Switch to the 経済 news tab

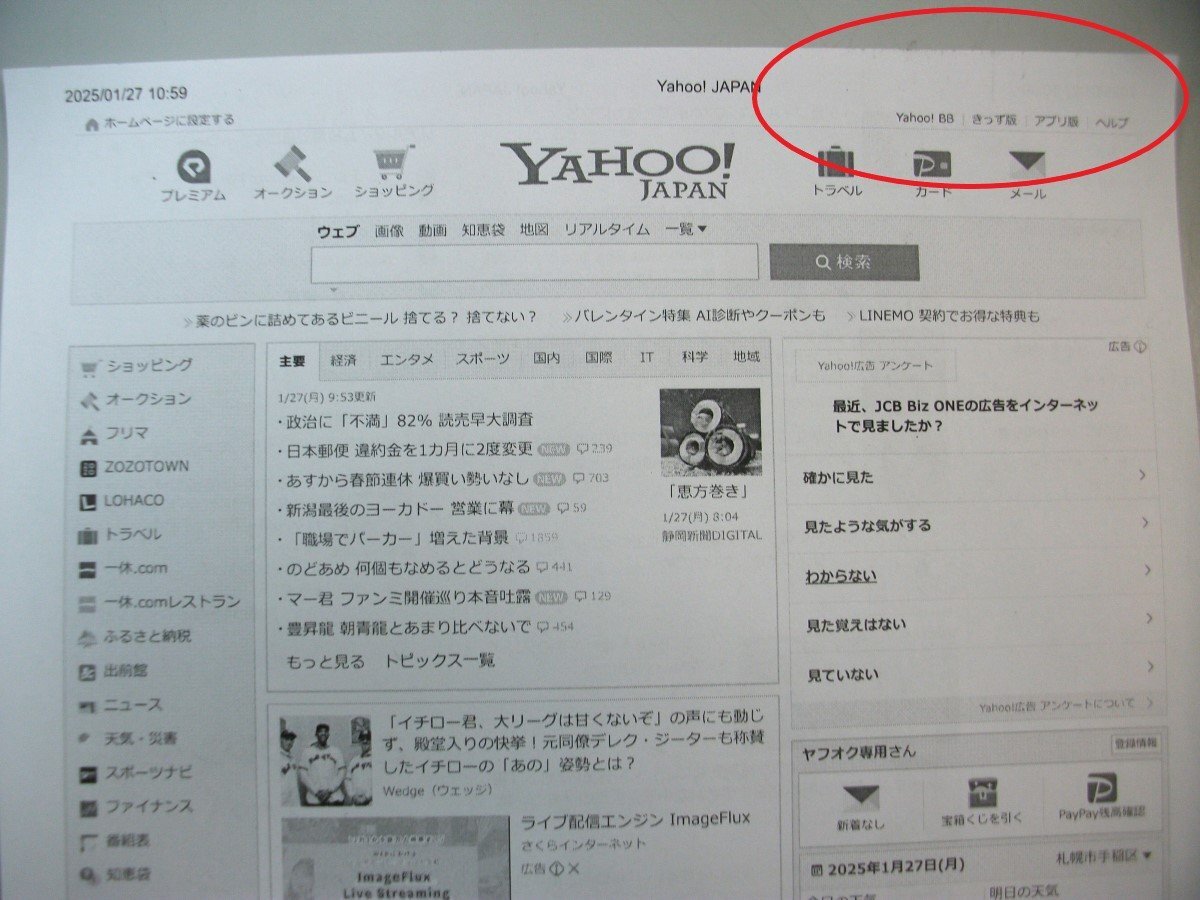(343, 359)
